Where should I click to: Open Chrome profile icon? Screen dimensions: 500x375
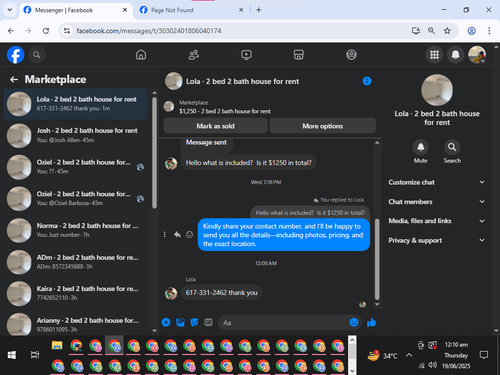(x=471, y=31)
